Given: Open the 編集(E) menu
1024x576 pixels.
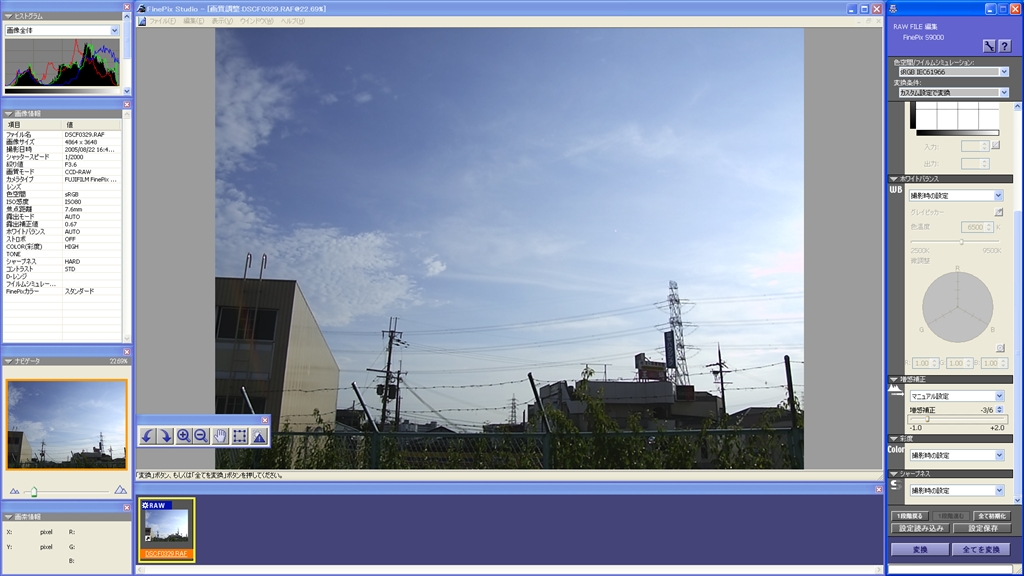Looking at the screenshot, I should coord(193,21).
